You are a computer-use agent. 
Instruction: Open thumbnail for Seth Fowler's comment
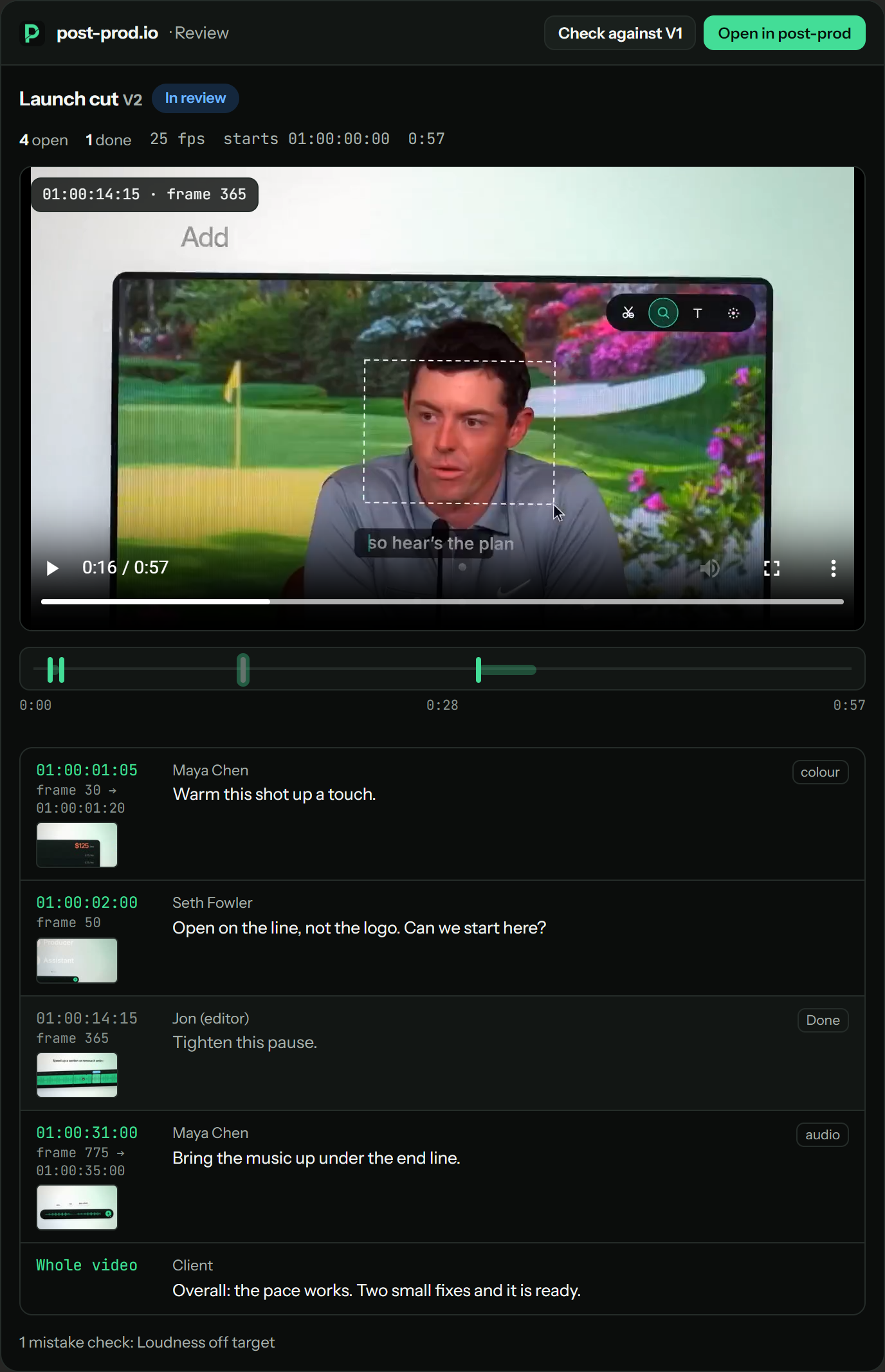click(x=77, y=961)
